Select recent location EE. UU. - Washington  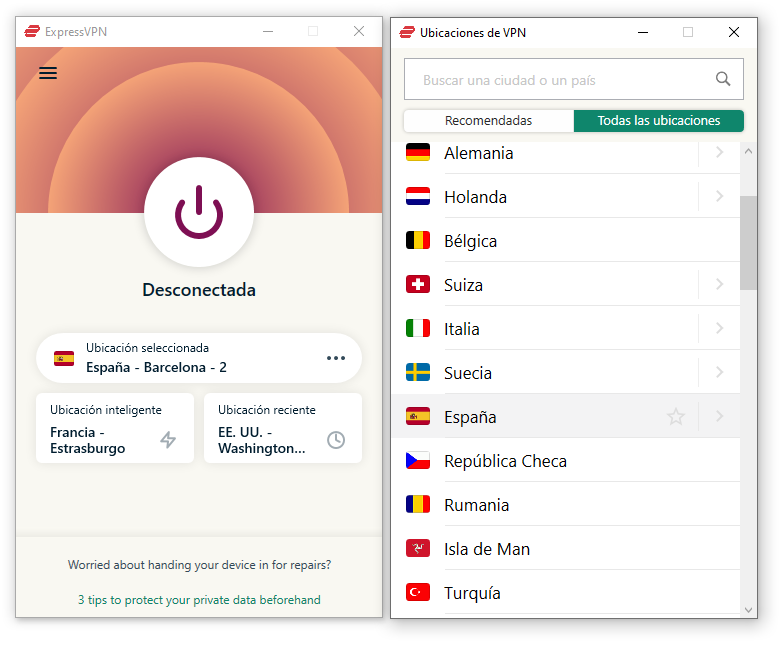tap(283, 428)
